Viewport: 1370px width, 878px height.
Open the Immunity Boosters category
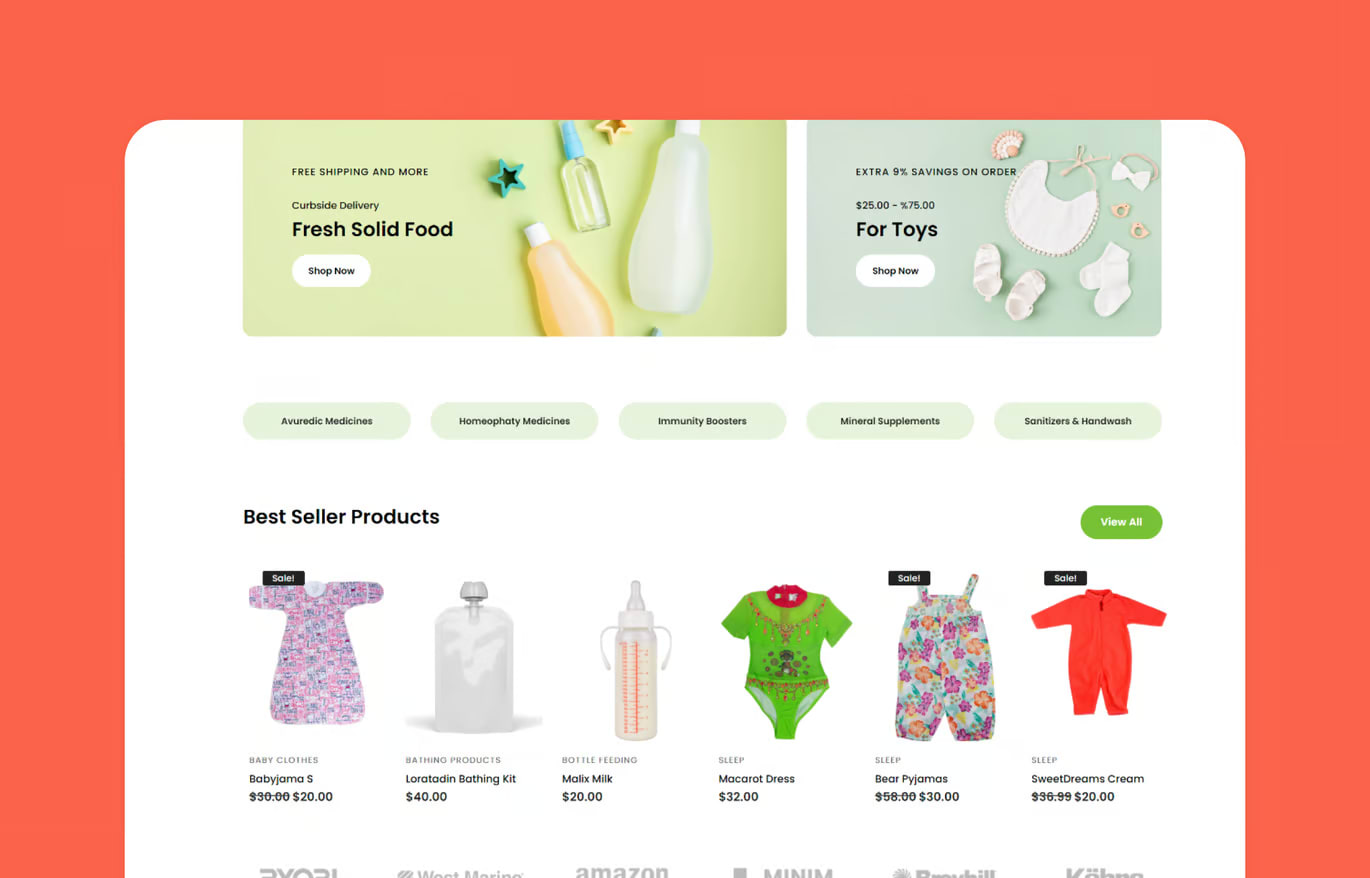point(702,421)
